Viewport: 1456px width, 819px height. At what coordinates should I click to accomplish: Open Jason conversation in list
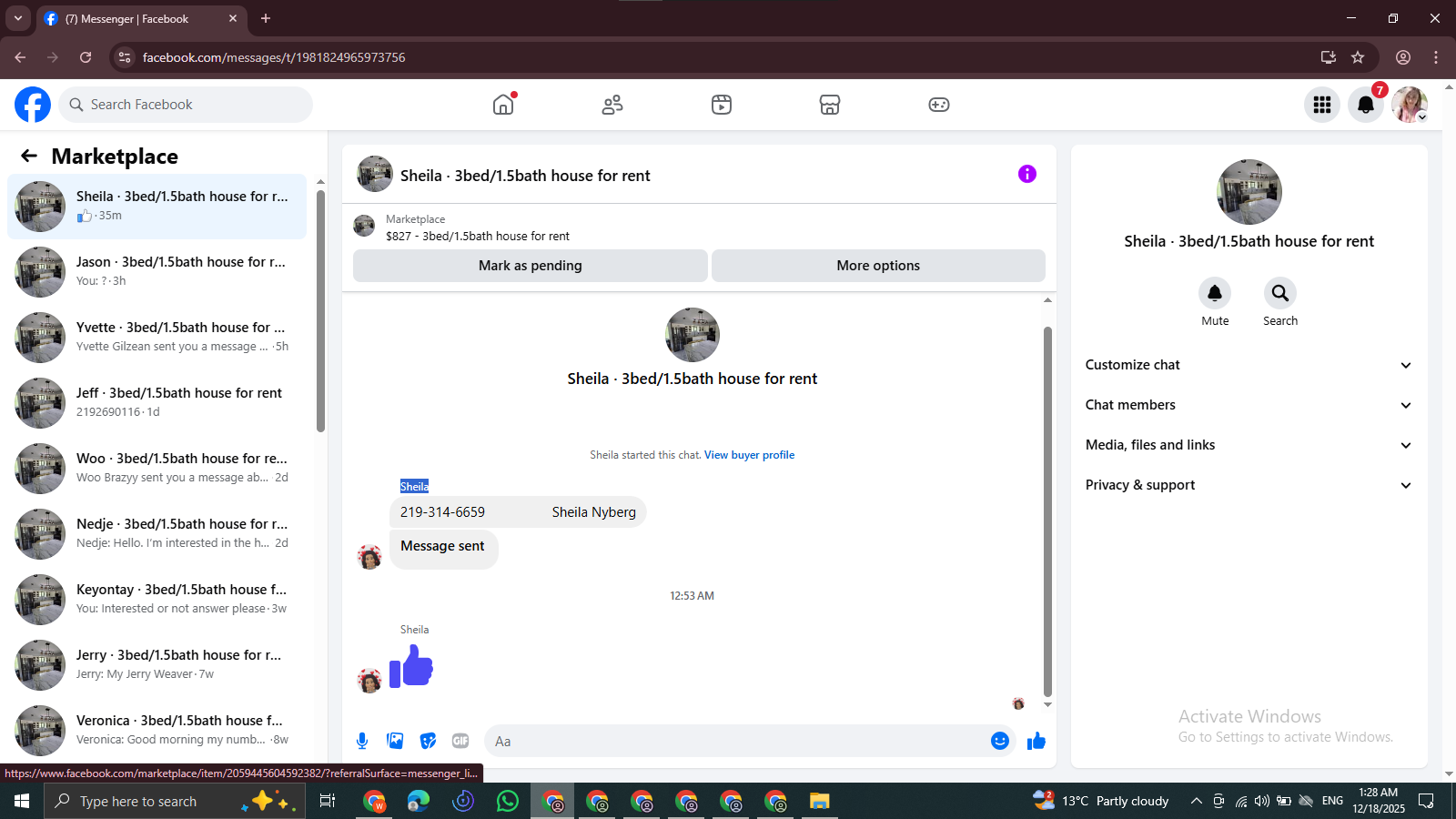[157, 272]
